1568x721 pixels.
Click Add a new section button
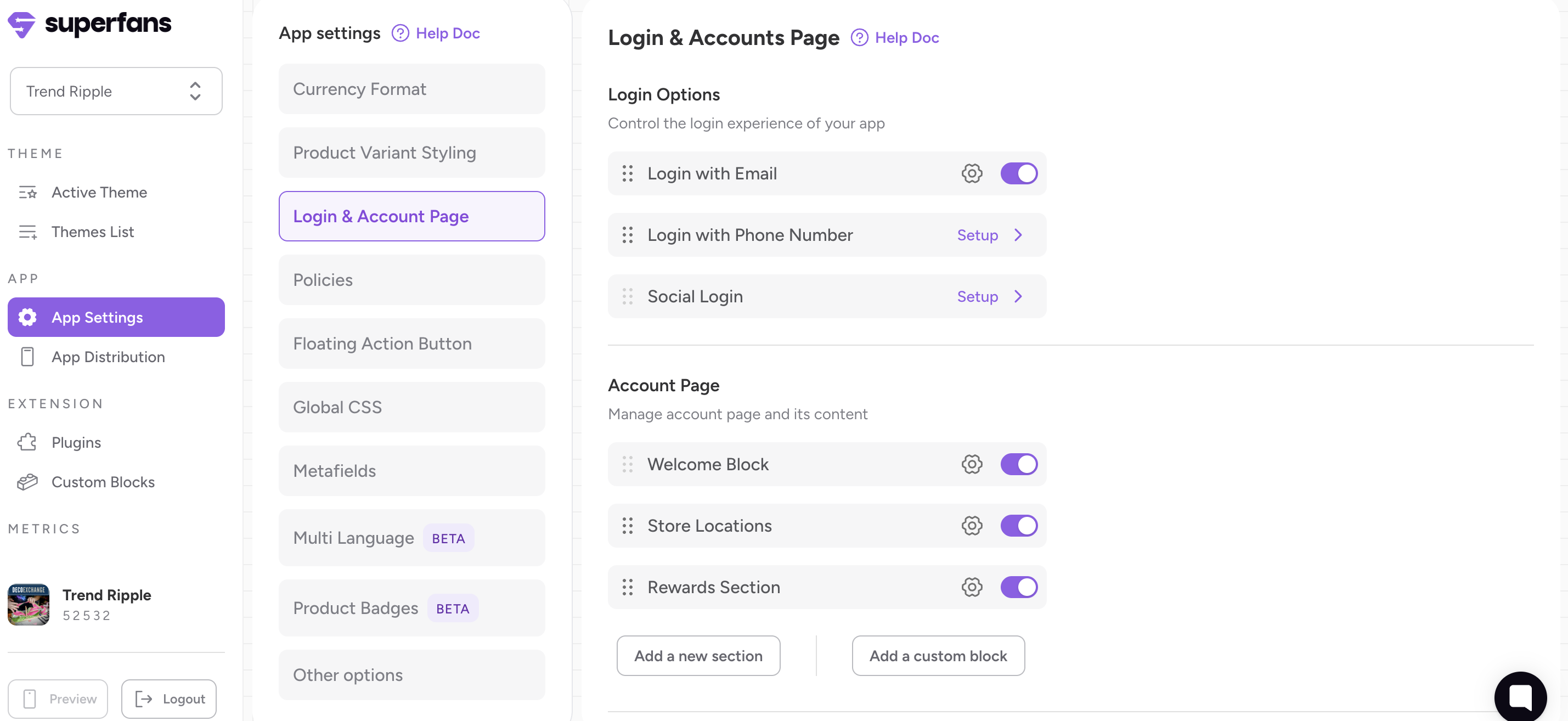click(697, 656)
